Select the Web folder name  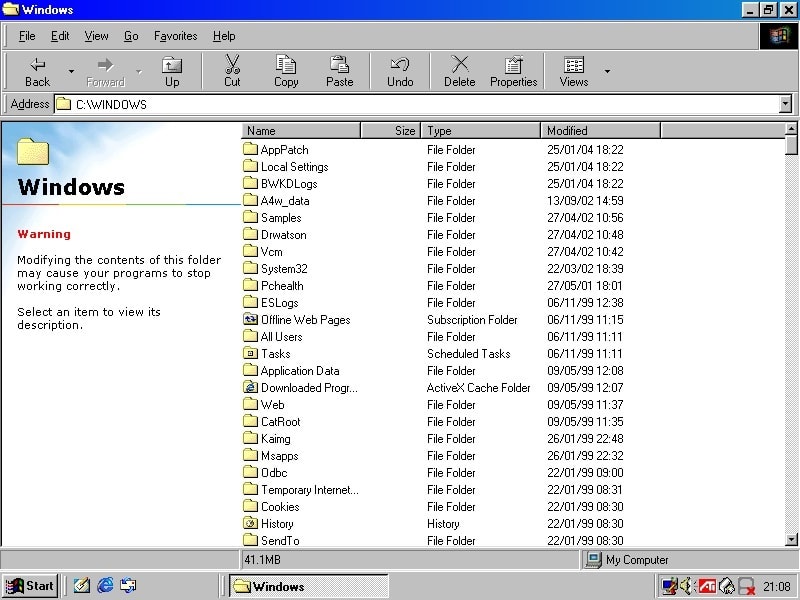tap(272, 405)
